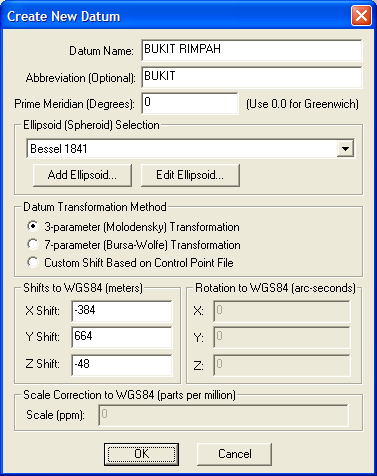Image resolution: width=377 pixels, height=476 pixels.
Task: Click the Bessel 1841 ellipsoid combo box
Action: point(190,149)
